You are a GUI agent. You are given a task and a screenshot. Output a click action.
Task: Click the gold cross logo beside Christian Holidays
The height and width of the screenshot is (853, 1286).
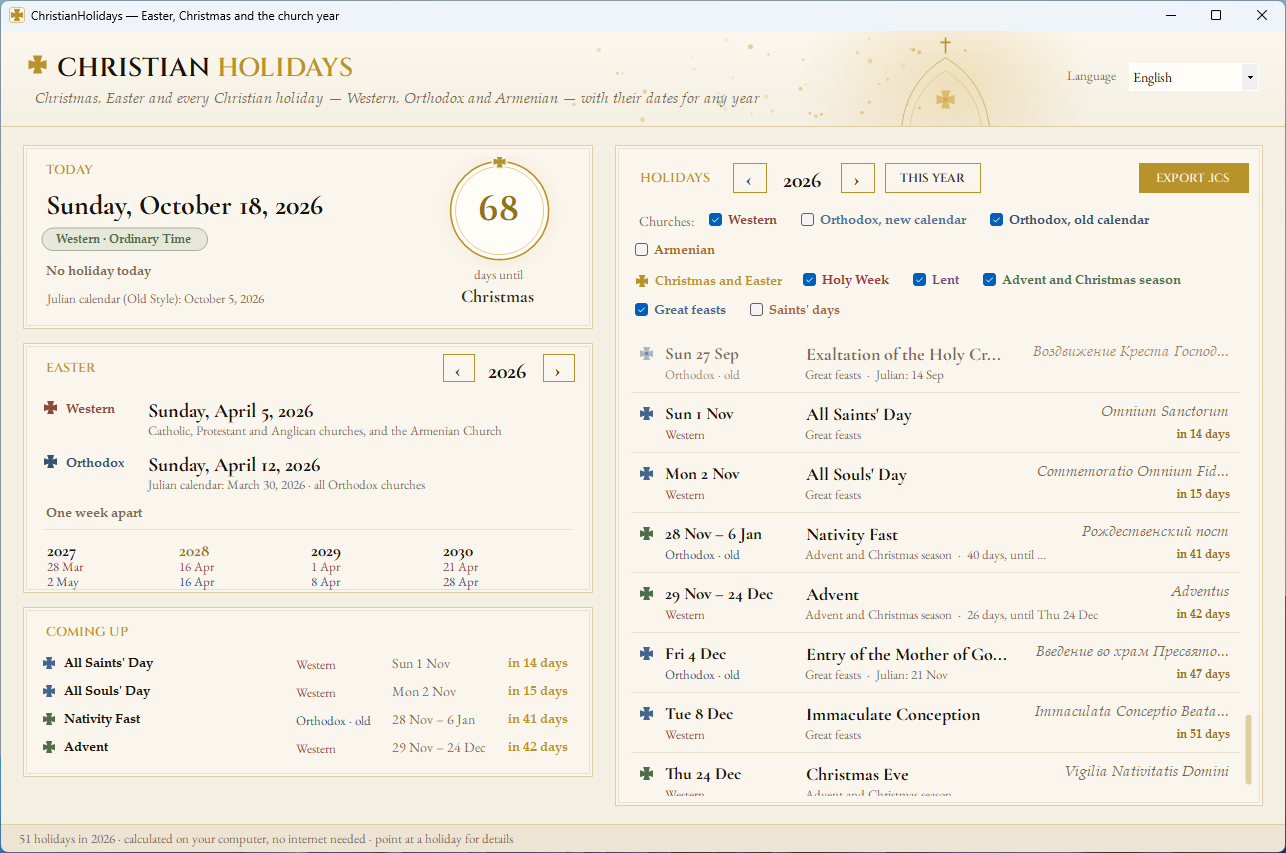point(37,65)
